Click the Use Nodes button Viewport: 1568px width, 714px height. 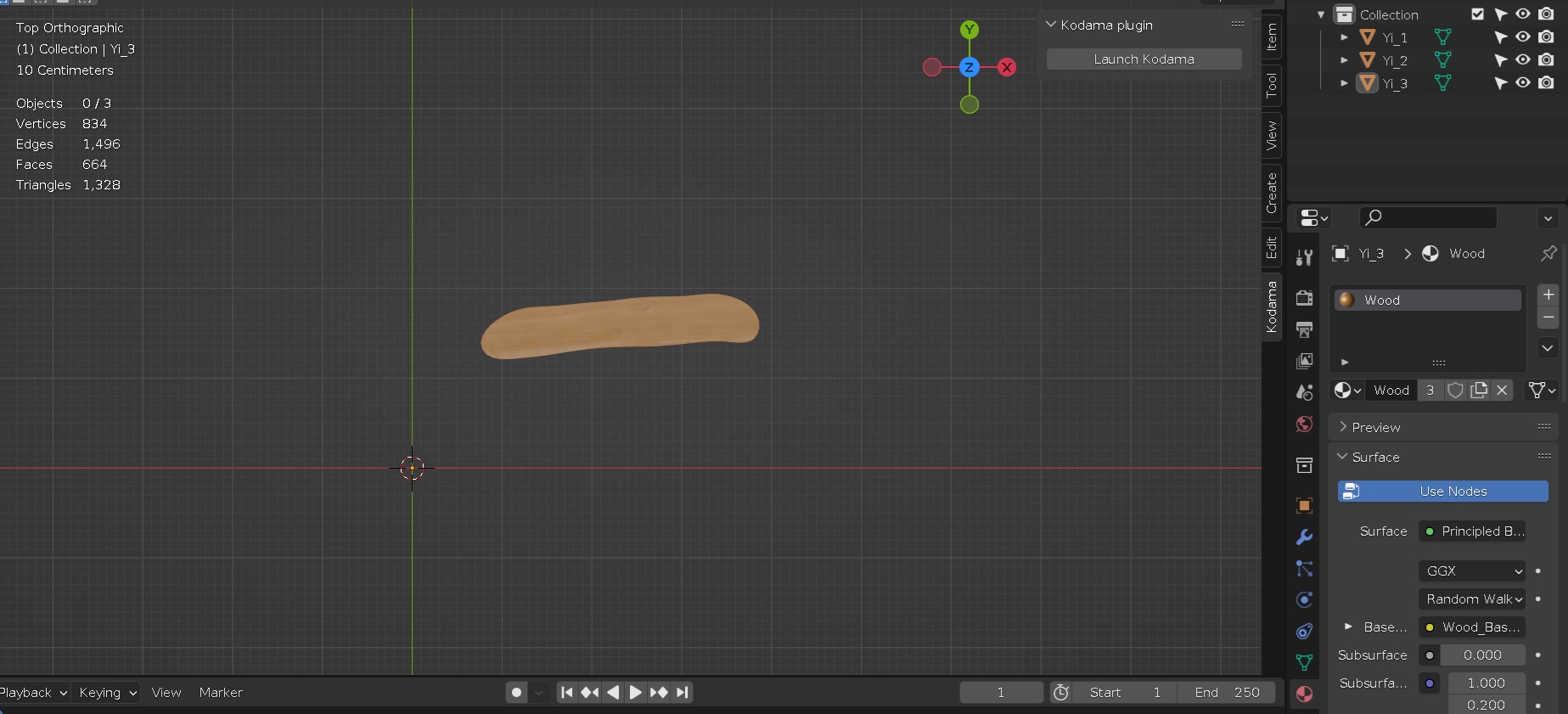(1443, 491)
